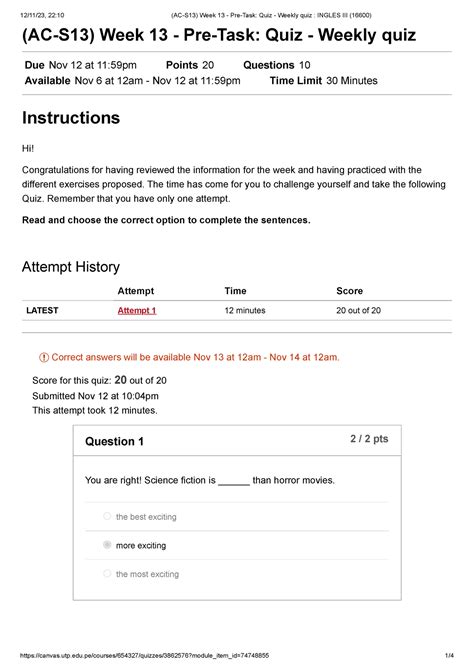474x670 pixels.
Task: Click the '20 out of 20' score cell
Action: click(358, 311)
